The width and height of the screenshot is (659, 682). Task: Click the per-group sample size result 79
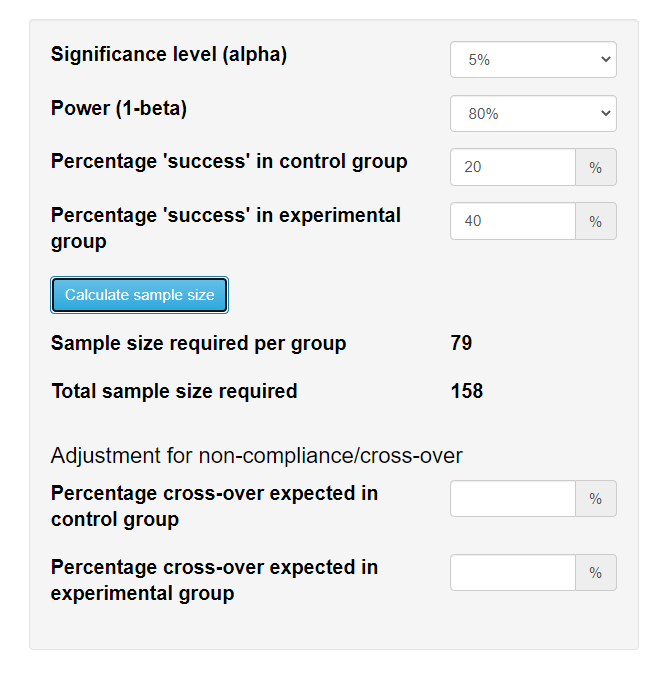[x=461, y=344]
